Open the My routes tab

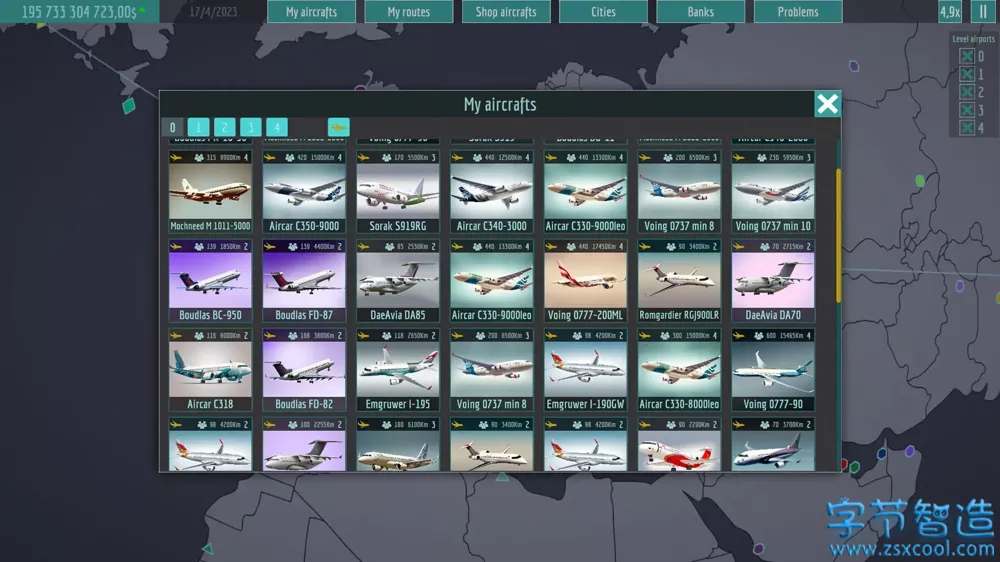tap(409, 11)
